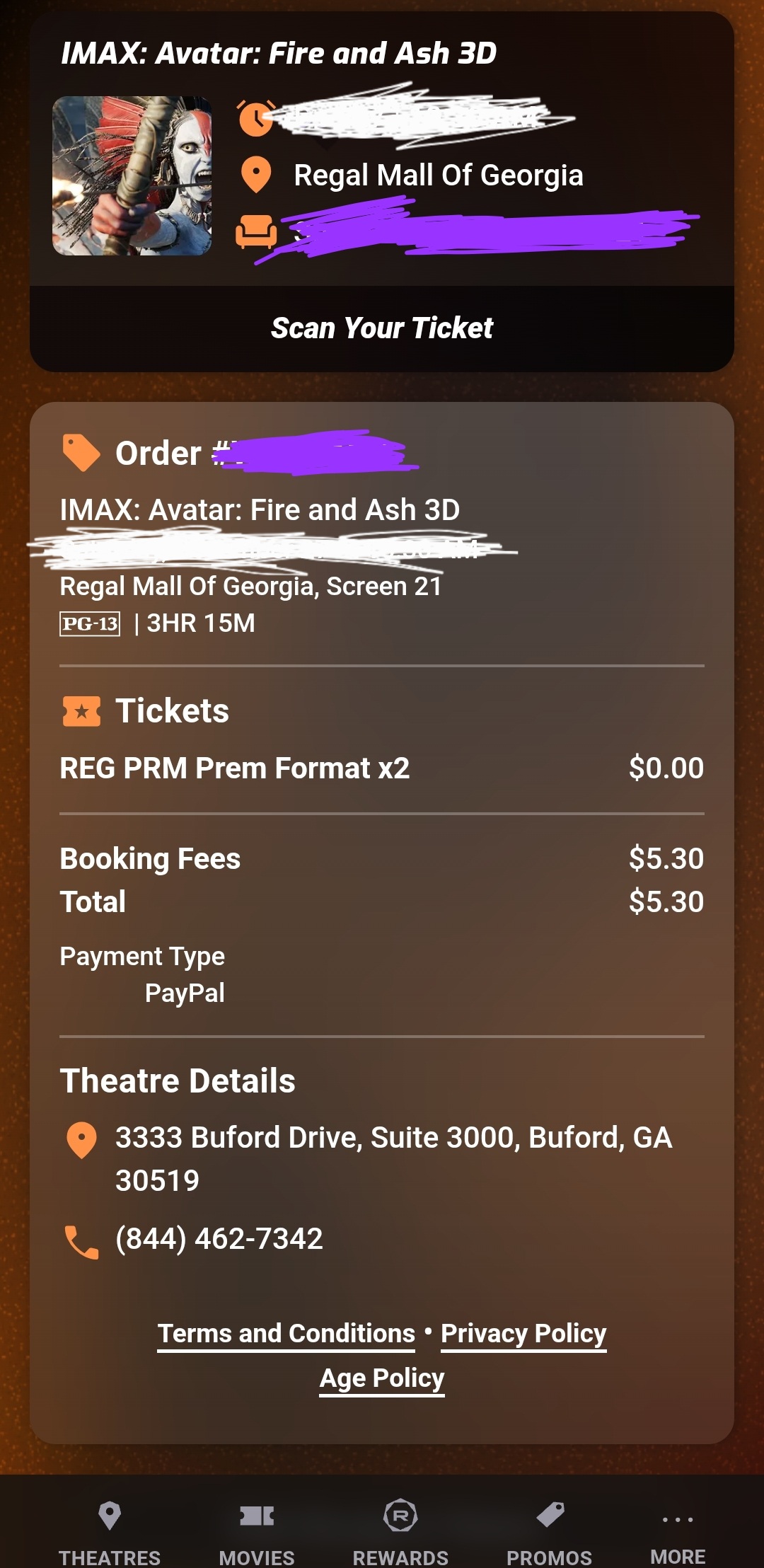Tap the orange order tag icon
Image resolution: width=764 pixels, height=1568 pixels.
coord(81,453)
